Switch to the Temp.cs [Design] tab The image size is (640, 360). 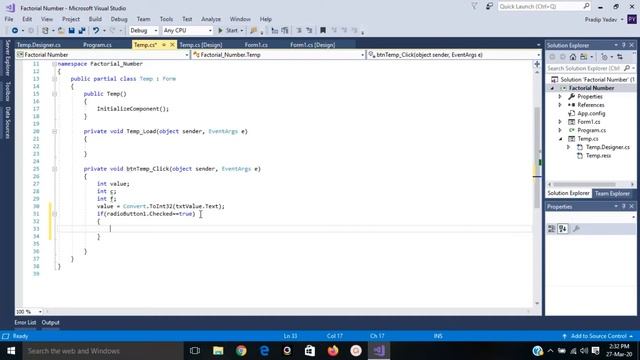201,45
